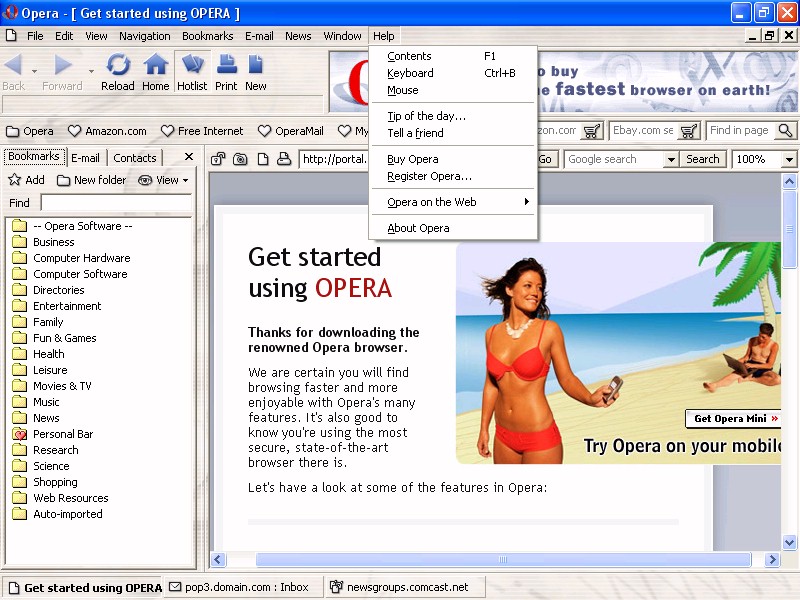This screenshot has width=800, height=600.
Task: Click the Find in page magnifier icon
Action: (x=785, y=131)
